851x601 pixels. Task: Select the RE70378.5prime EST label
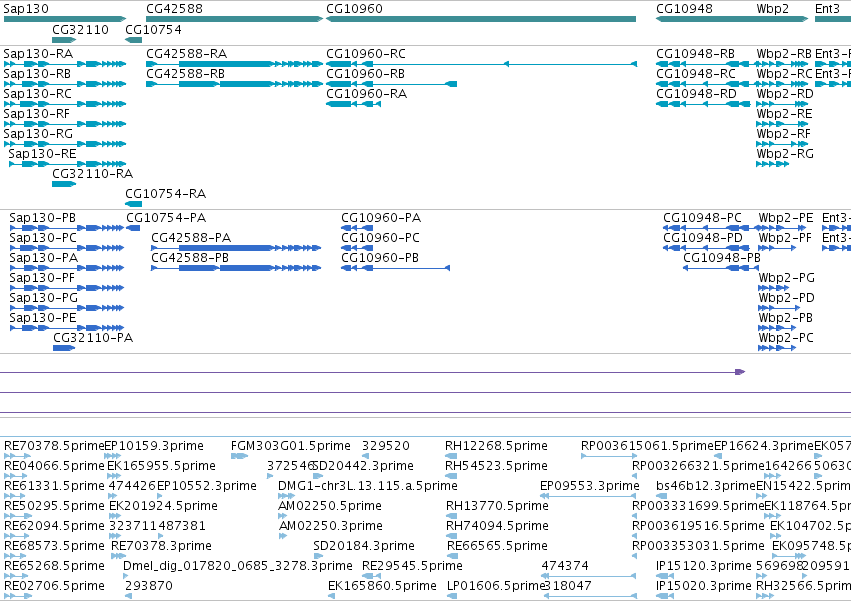[54, 446]
